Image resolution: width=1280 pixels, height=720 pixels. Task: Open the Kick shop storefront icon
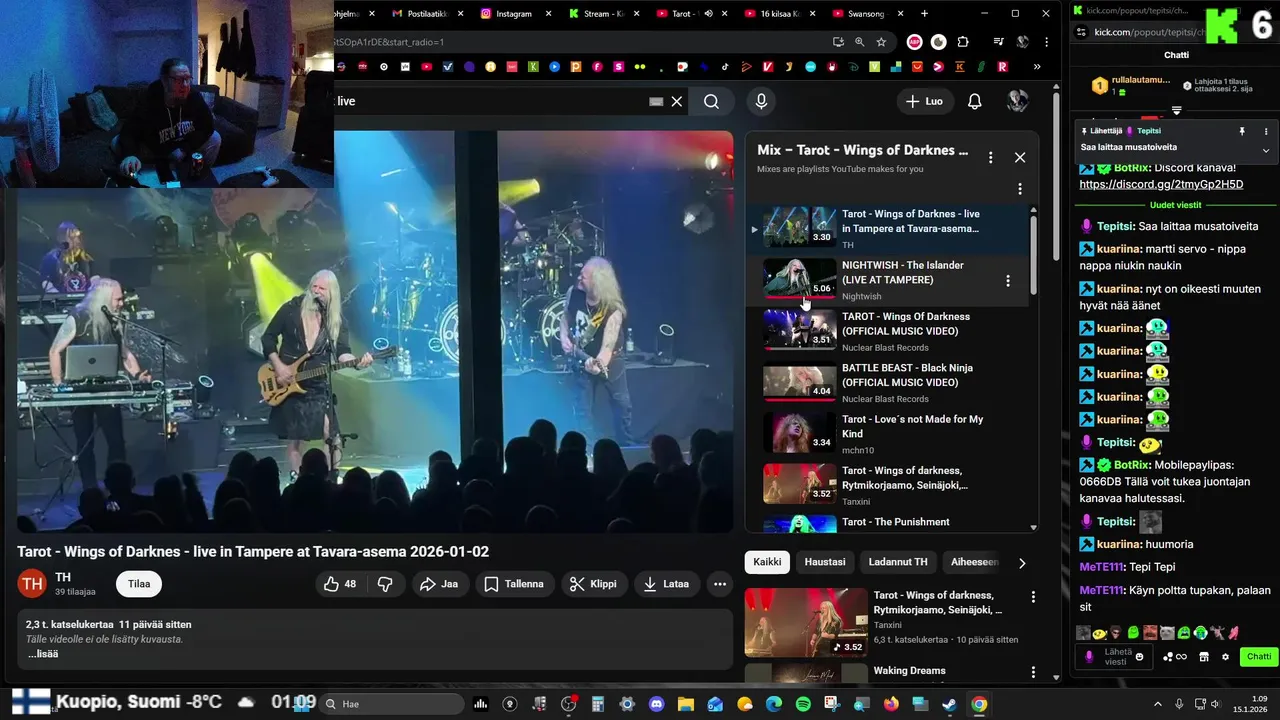click(x=1203, y=657)
